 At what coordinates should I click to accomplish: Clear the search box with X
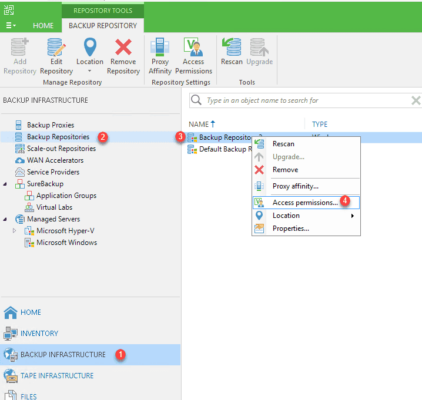point(416,100)
